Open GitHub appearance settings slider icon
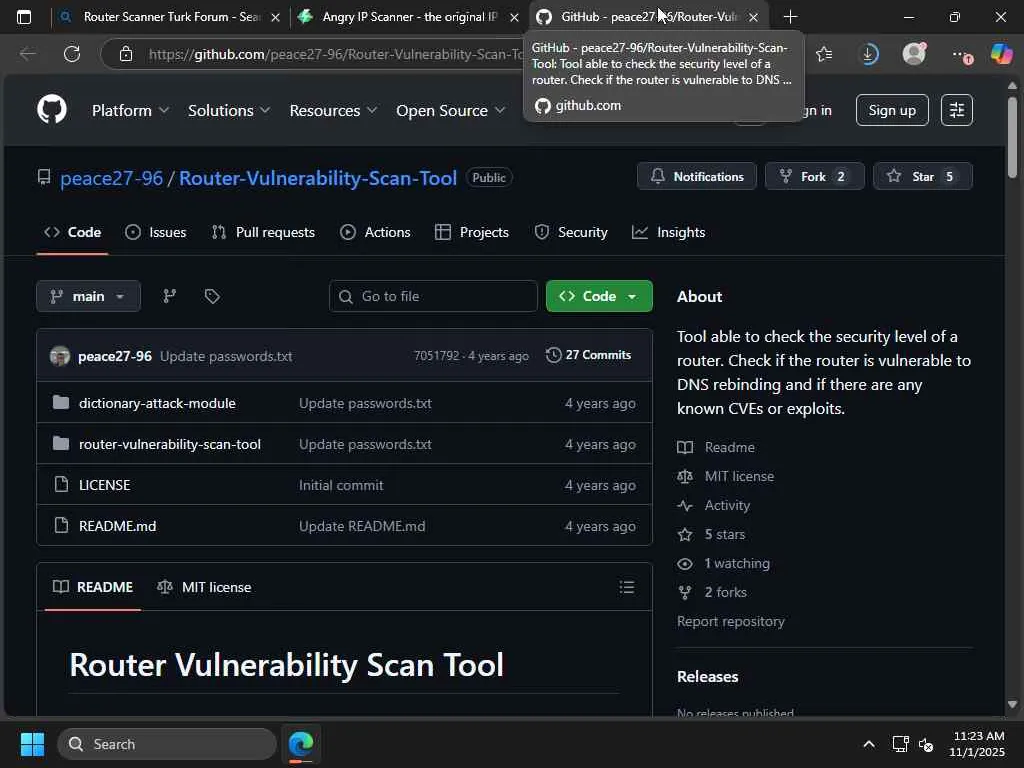Screen dimensions: 1024x768 click(957, 110)
